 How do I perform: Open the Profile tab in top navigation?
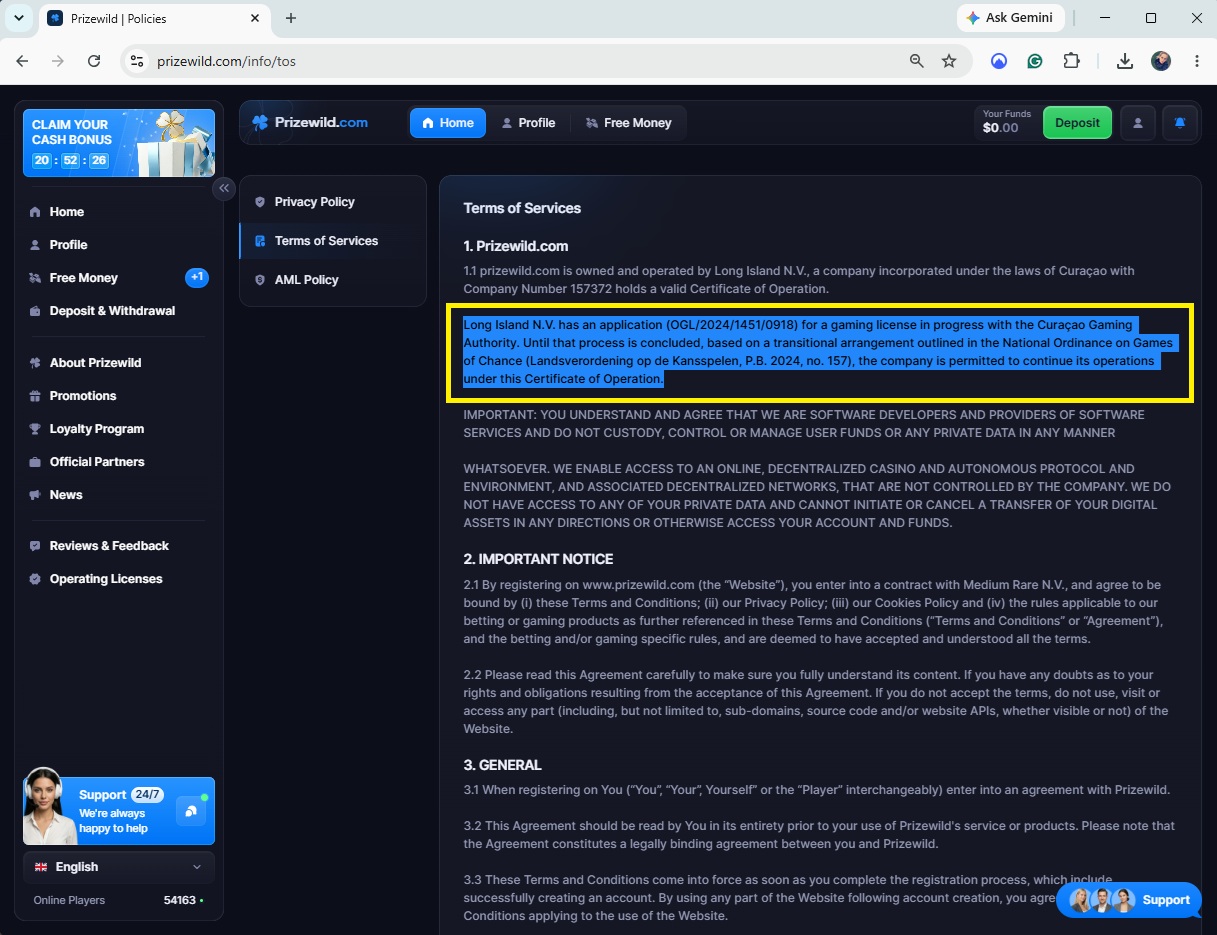[x=528, y=123]
